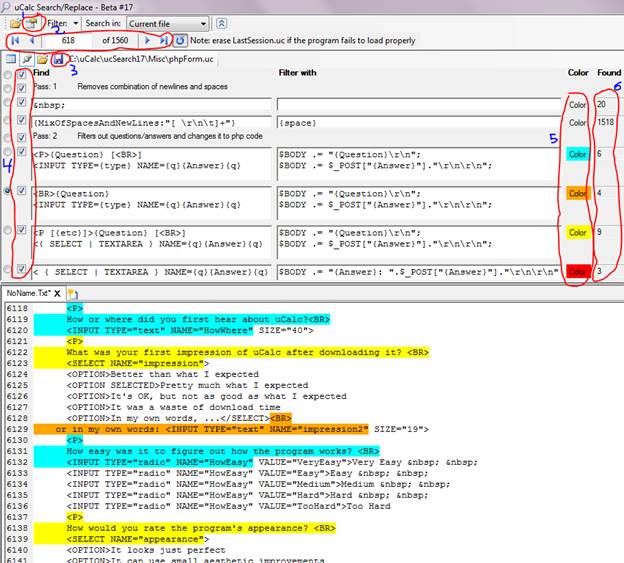Viewport: 624px width, 563px height.
Task: Click the Color button for the &nbsp; rule
Action: point(578,104)
